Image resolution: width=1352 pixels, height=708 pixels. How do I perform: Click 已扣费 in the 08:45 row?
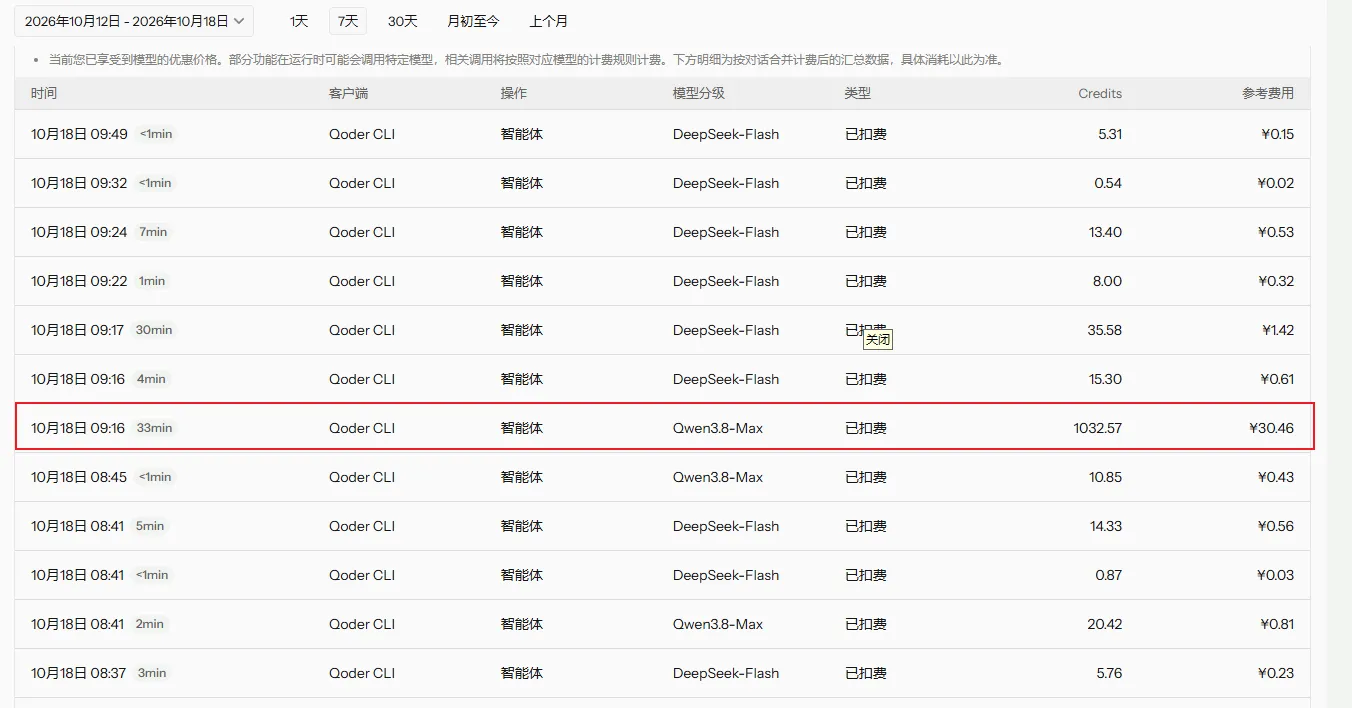pyautogui.click(x=866, y=477)
